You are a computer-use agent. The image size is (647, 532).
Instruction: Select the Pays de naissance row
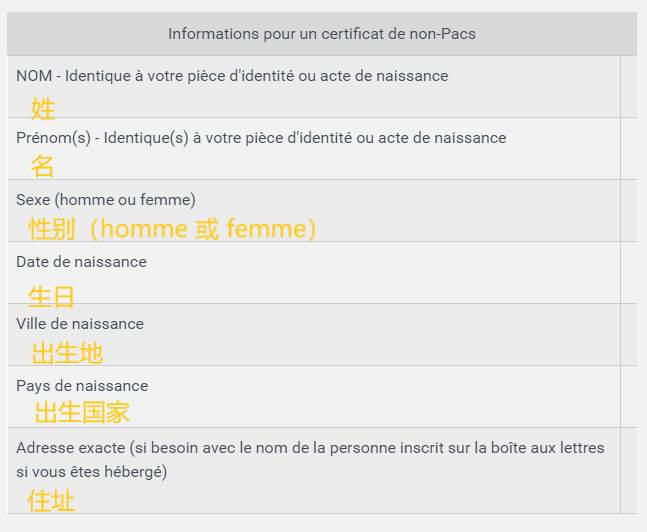(314, 397)
